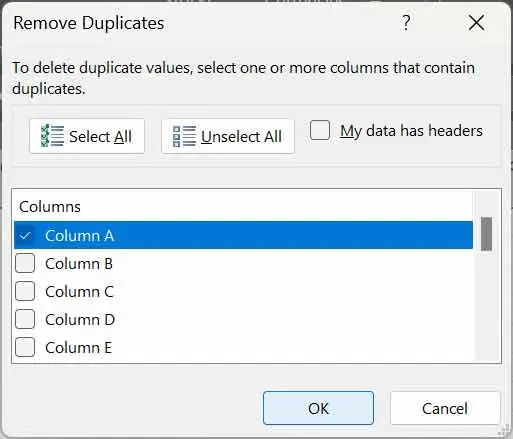Tick the Column C checkbox

[x=25, y=291]
